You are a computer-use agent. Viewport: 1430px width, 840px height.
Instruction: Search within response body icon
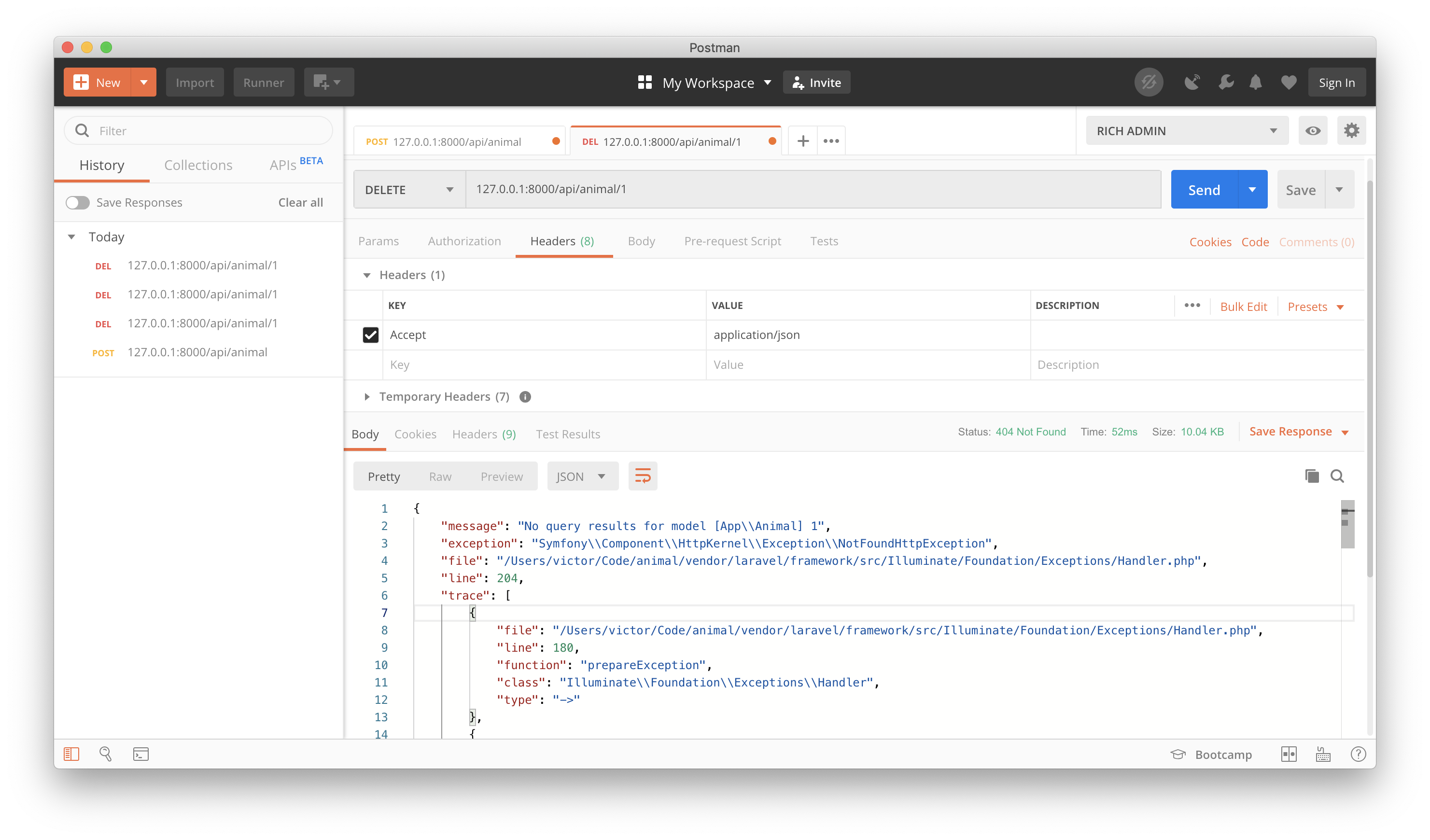1337,476
